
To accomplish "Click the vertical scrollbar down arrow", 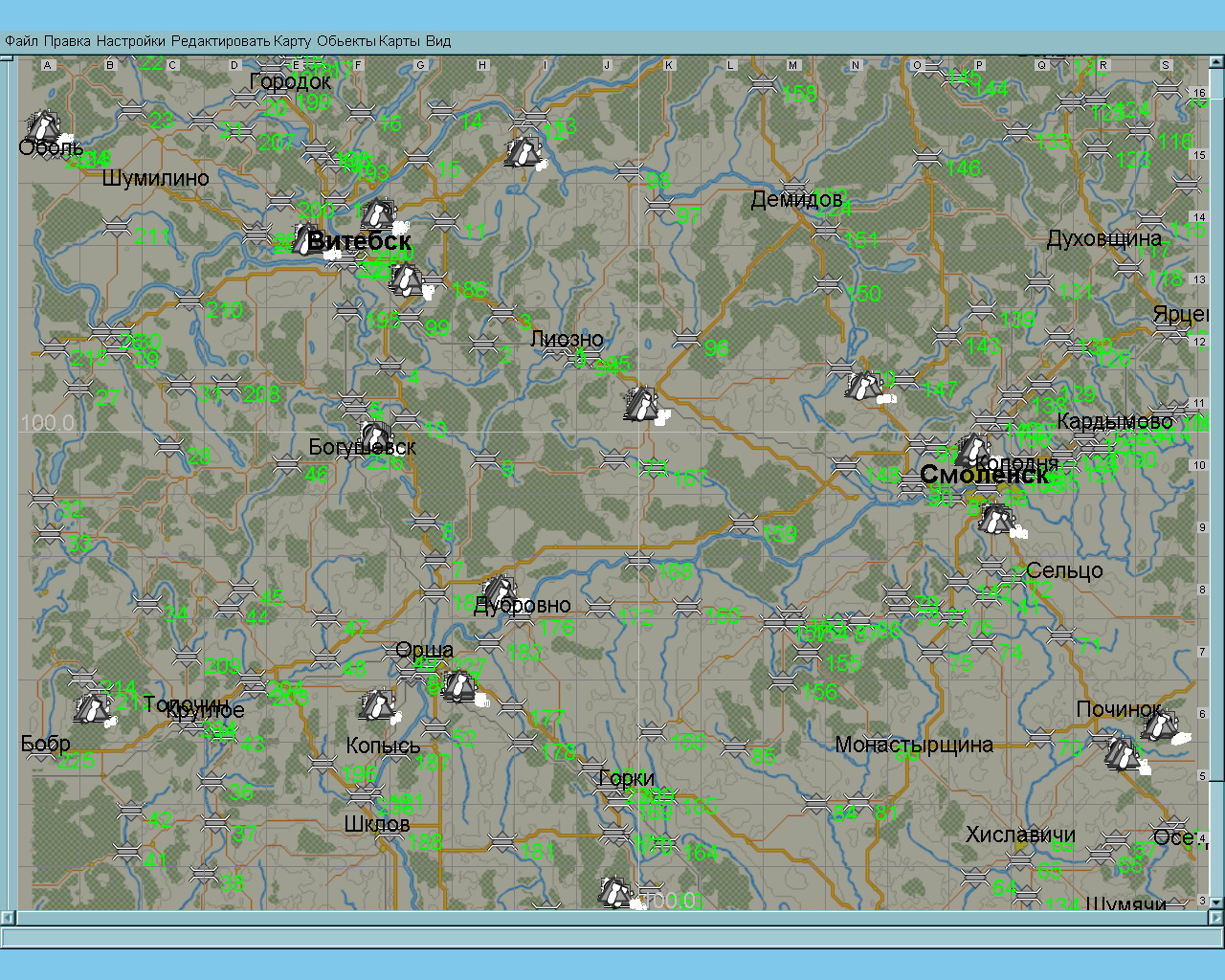I will (1217, 903).
